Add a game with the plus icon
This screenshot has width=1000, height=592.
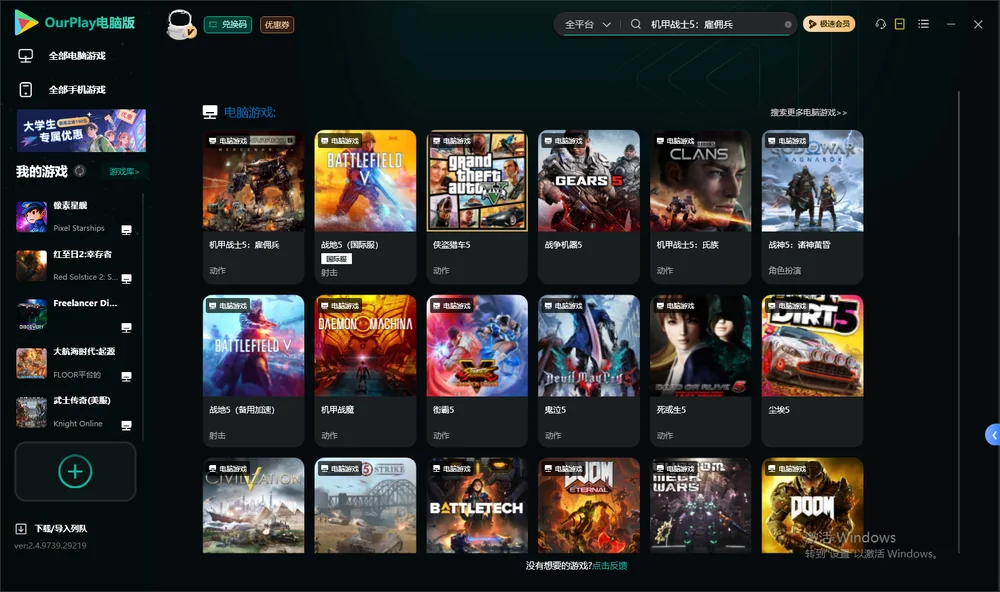coord(75,471)
